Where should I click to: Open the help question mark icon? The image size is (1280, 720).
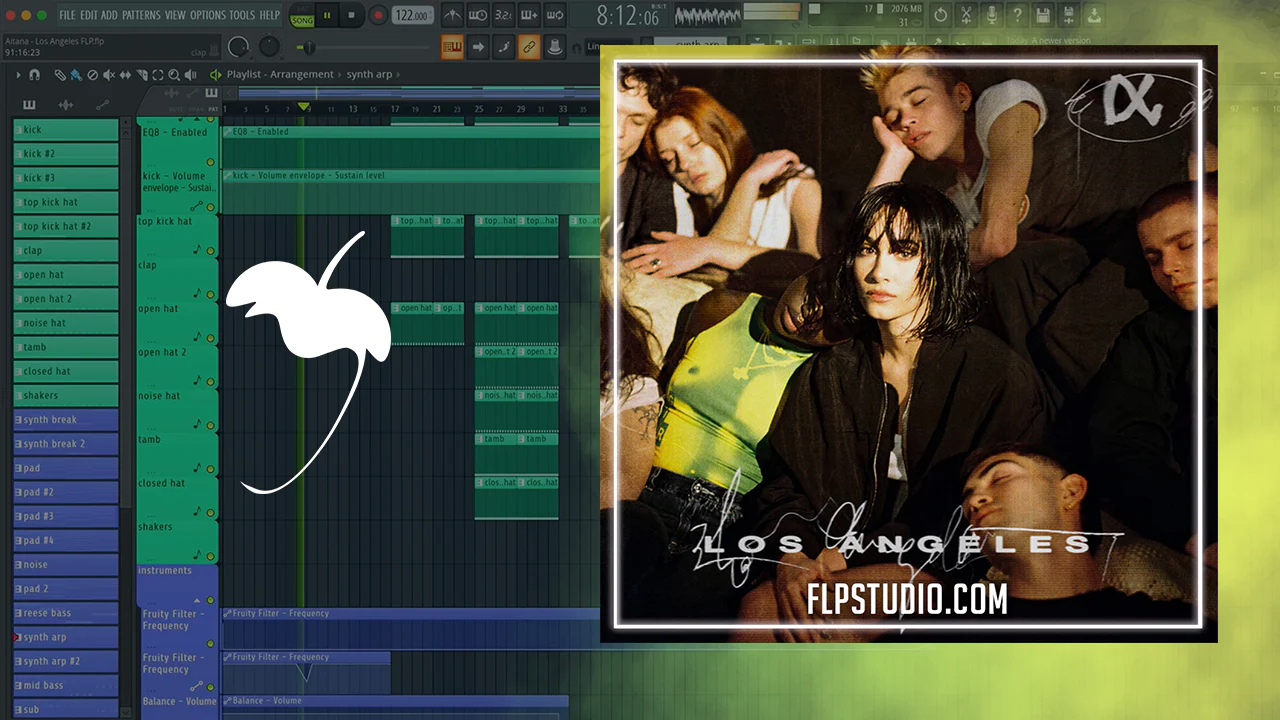tap(1018, 15)
